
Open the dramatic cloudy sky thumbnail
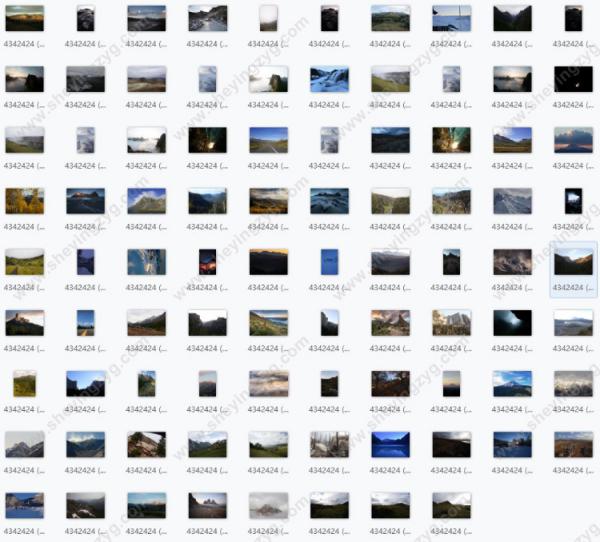268,383
